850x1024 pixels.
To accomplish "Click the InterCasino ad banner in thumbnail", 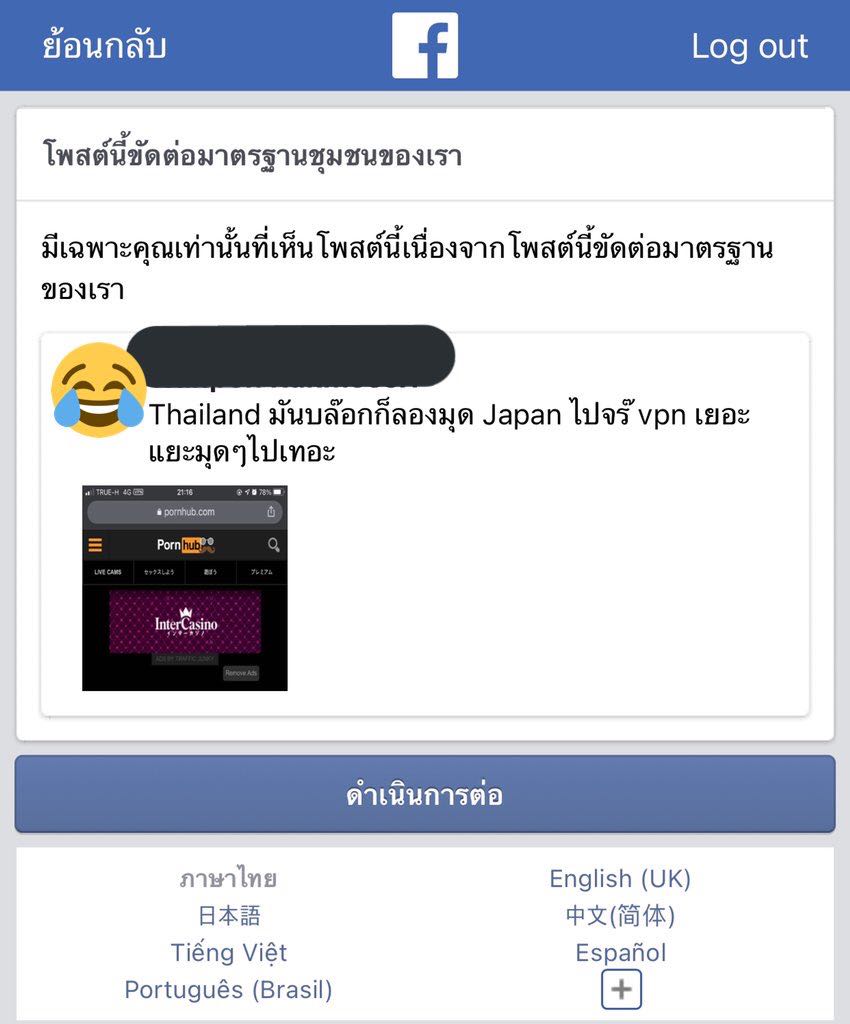I will click(185, 622).
